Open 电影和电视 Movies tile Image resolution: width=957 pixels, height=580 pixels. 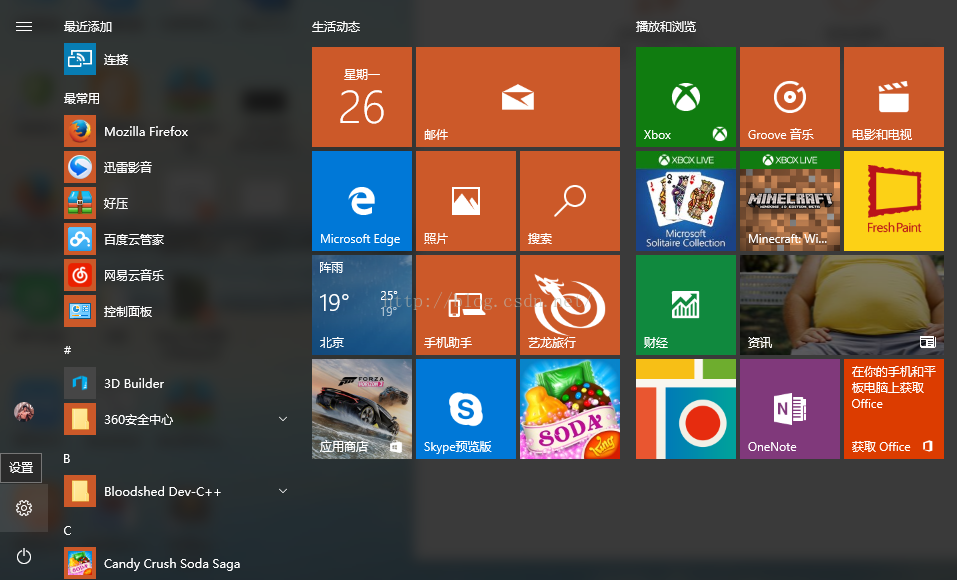pyautogui.click(x=894, y=97)
